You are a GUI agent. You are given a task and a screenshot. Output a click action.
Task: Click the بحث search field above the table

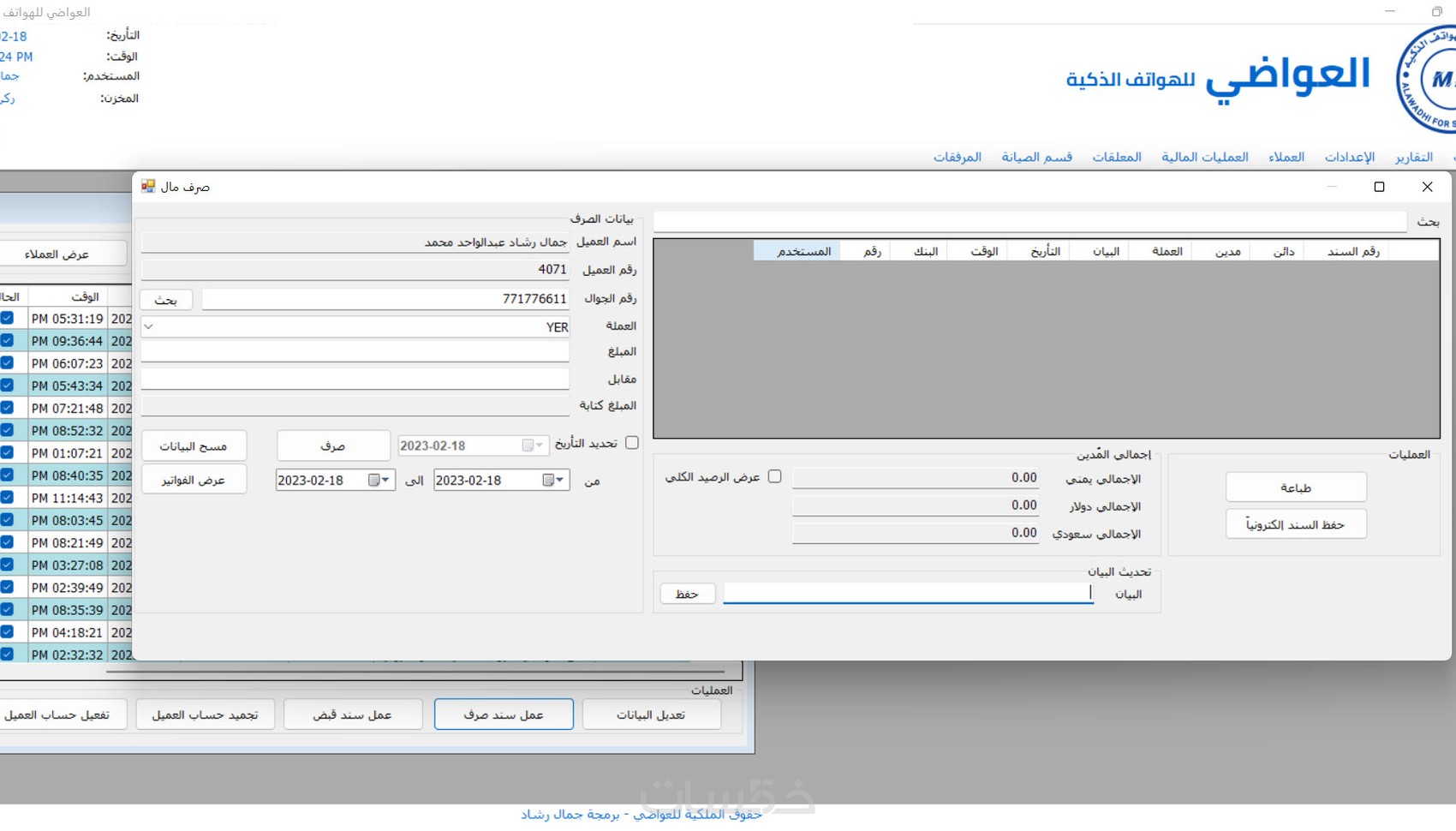tap(1029, 222)
